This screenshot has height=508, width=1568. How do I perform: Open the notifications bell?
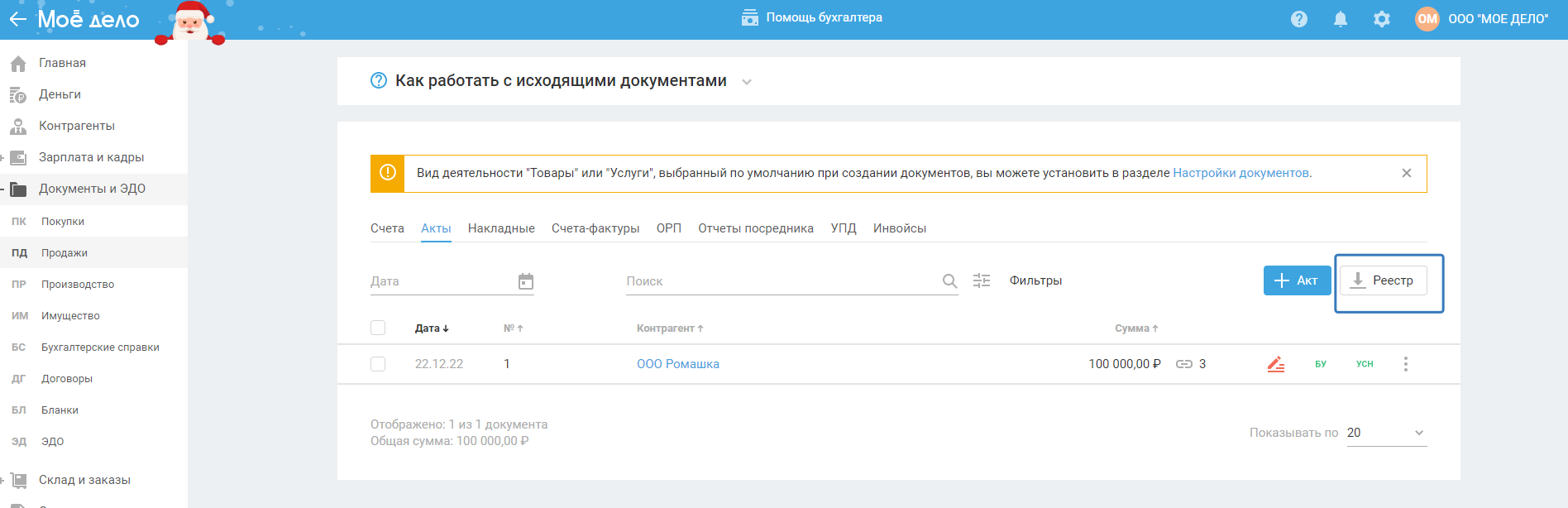pos(1341,19)
